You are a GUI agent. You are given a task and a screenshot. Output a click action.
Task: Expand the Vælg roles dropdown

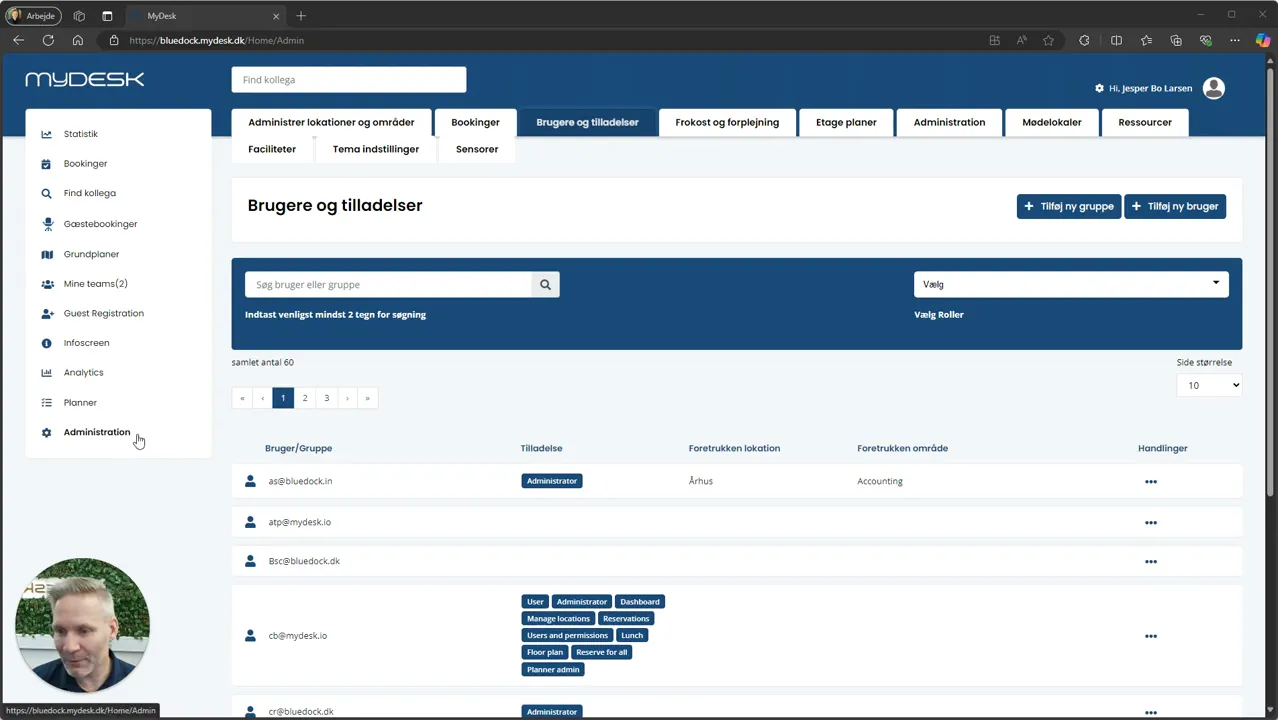pos(1071,284)
